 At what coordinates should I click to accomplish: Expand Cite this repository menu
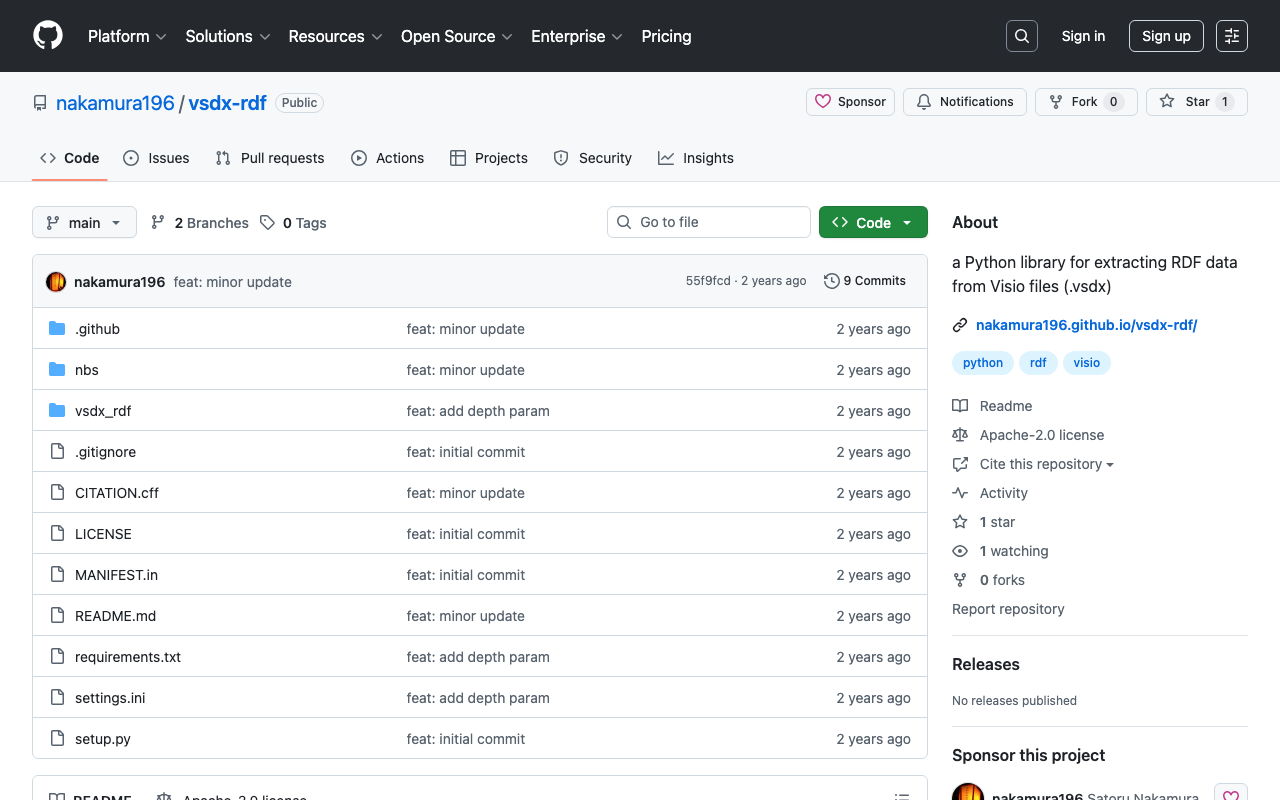click(1046, 464)
